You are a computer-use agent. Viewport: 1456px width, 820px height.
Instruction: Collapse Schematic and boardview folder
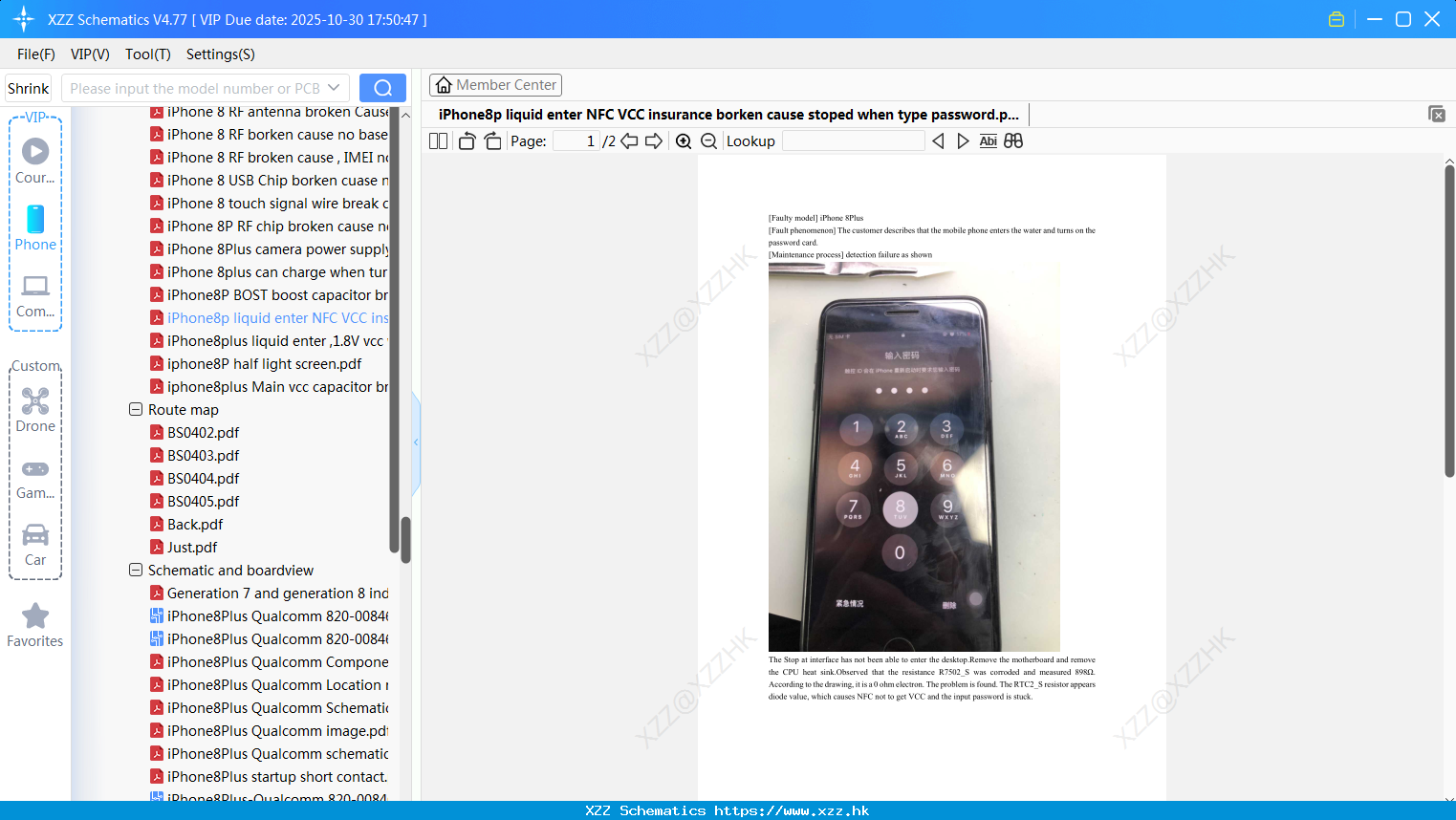(x=136, y=570)
